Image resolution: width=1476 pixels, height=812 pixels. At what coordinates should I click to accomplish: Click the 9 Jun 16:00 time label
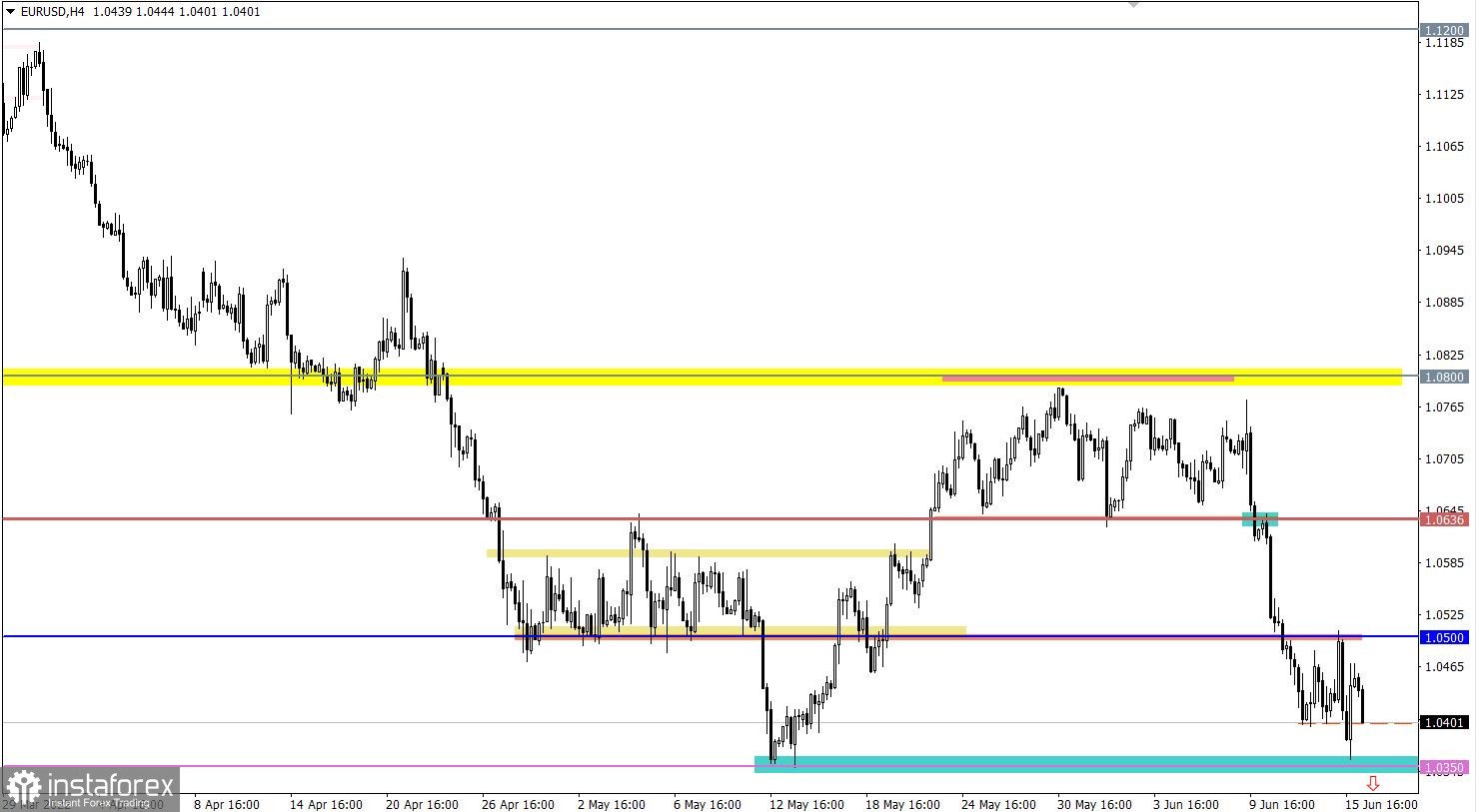click(1281, 804)
